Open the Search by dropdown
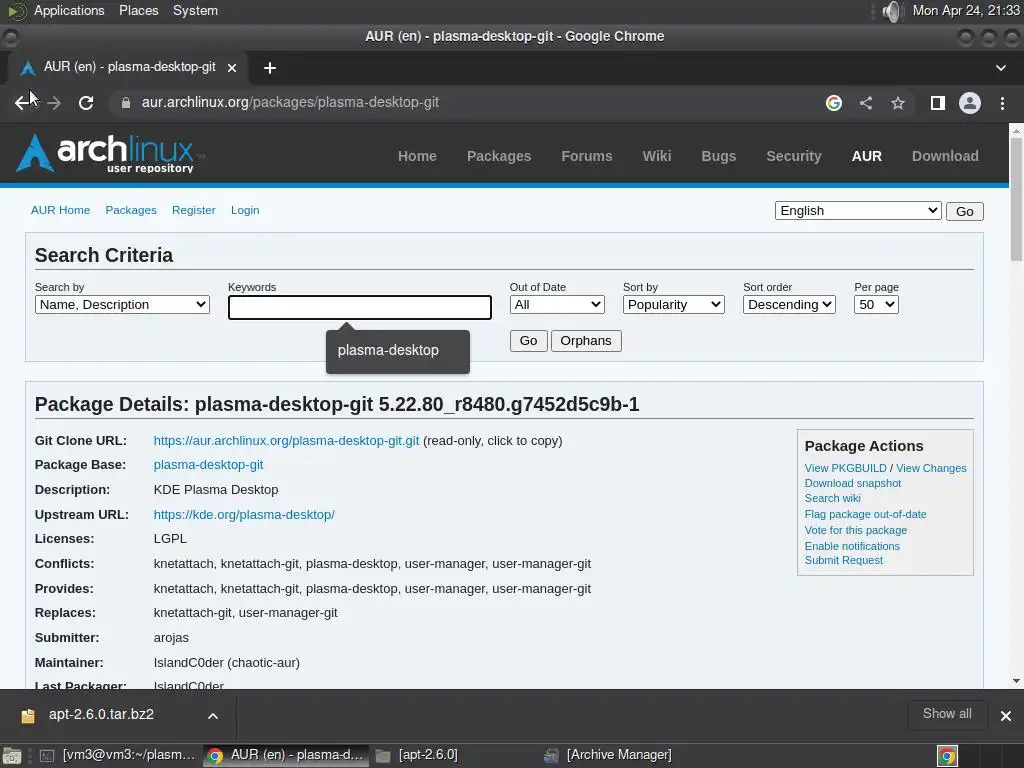This screenshot has height=768, width=1024. click(x=122, y=305)
